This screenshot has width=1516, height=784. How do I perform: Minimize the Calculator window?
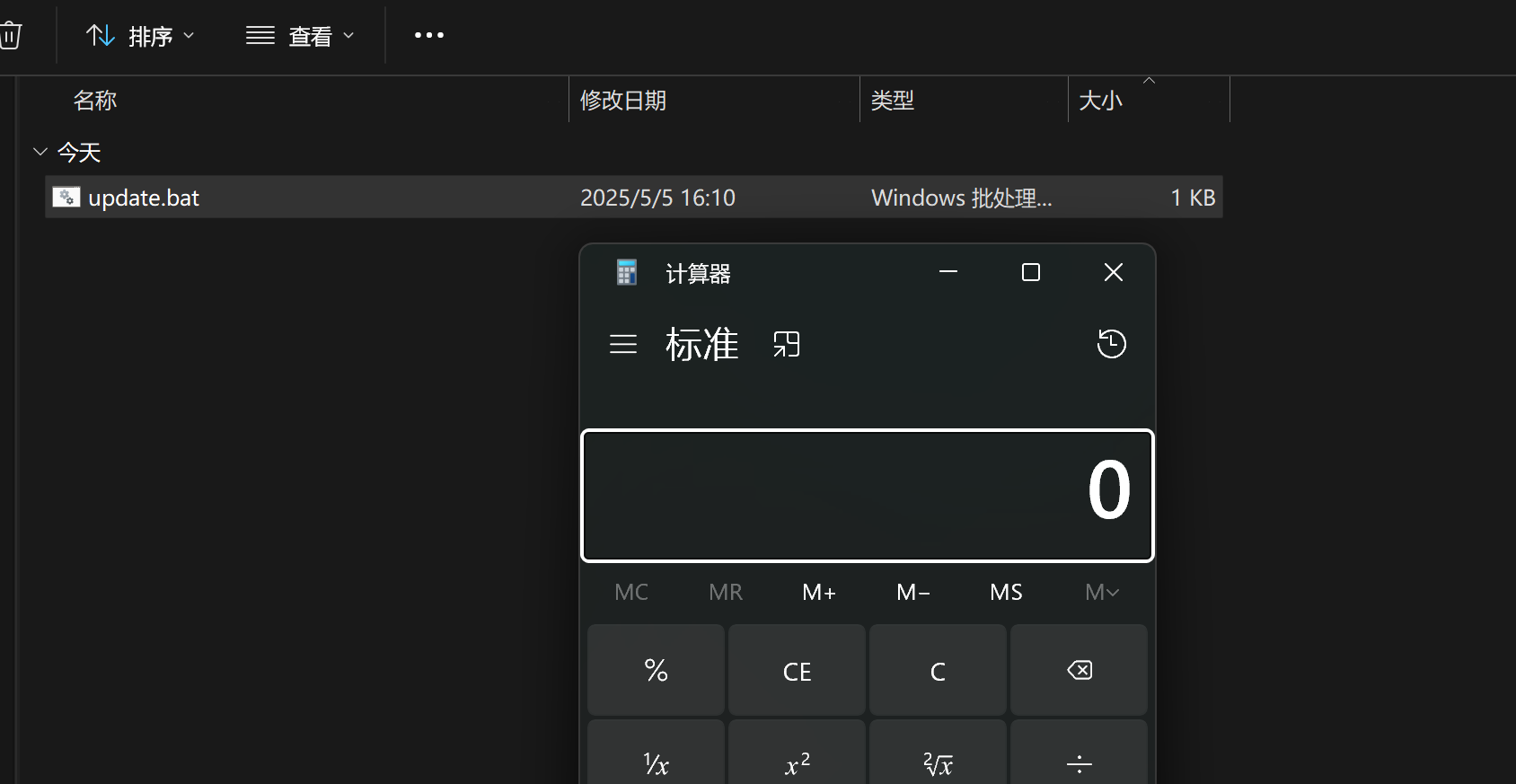tap(948, 272)
